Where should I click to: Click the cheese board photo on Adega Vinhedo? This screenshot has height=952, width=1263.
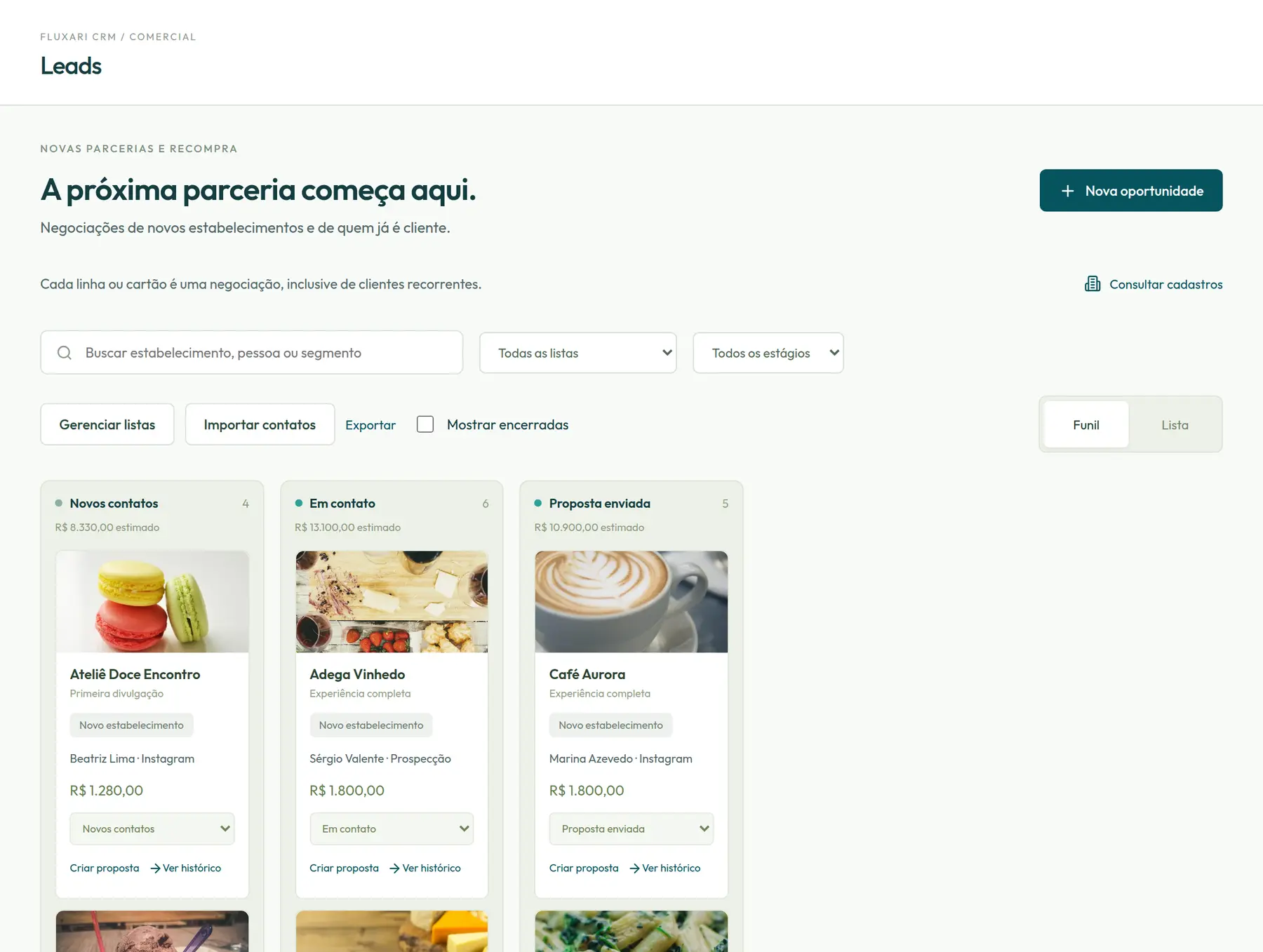pyautogui.click(x=392, y=602)
